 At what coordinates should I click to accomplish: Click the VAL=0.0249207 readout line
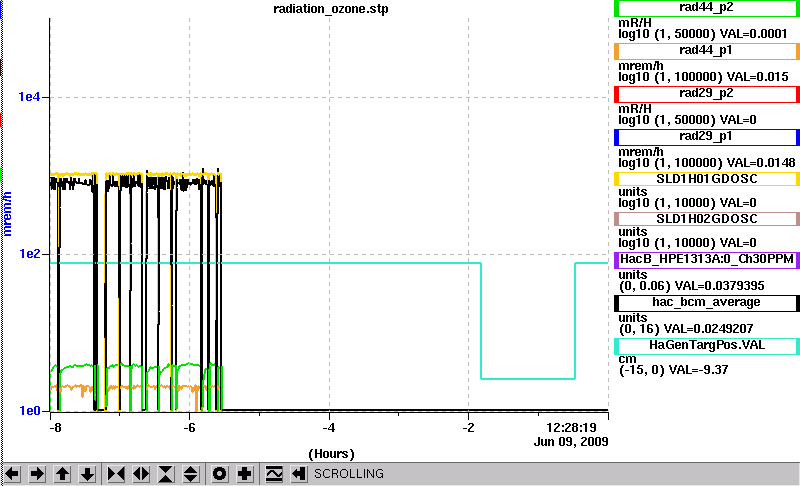click(686, 329)
